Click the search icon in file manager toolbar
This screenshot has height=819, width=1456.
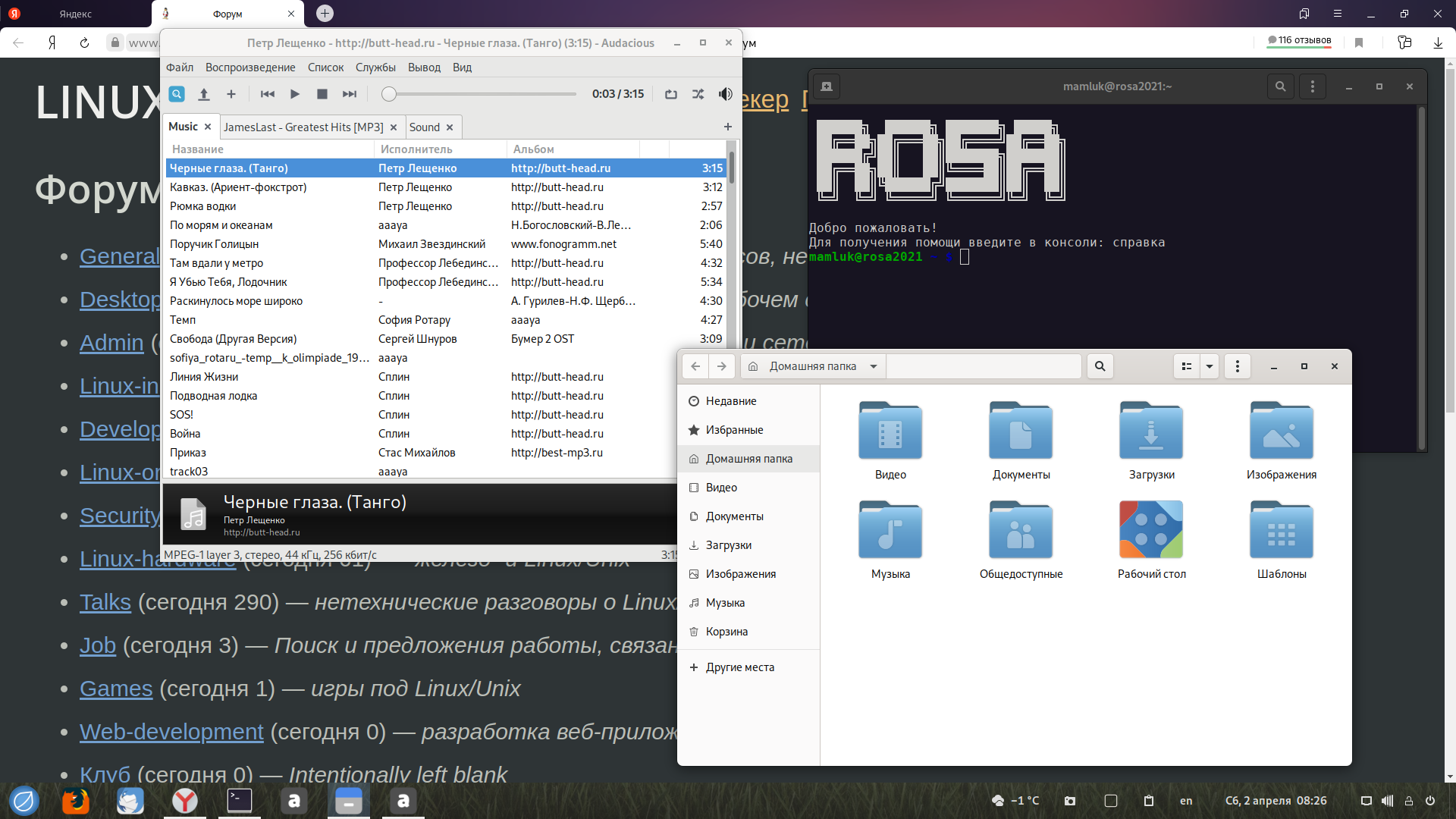(1100, 365)
